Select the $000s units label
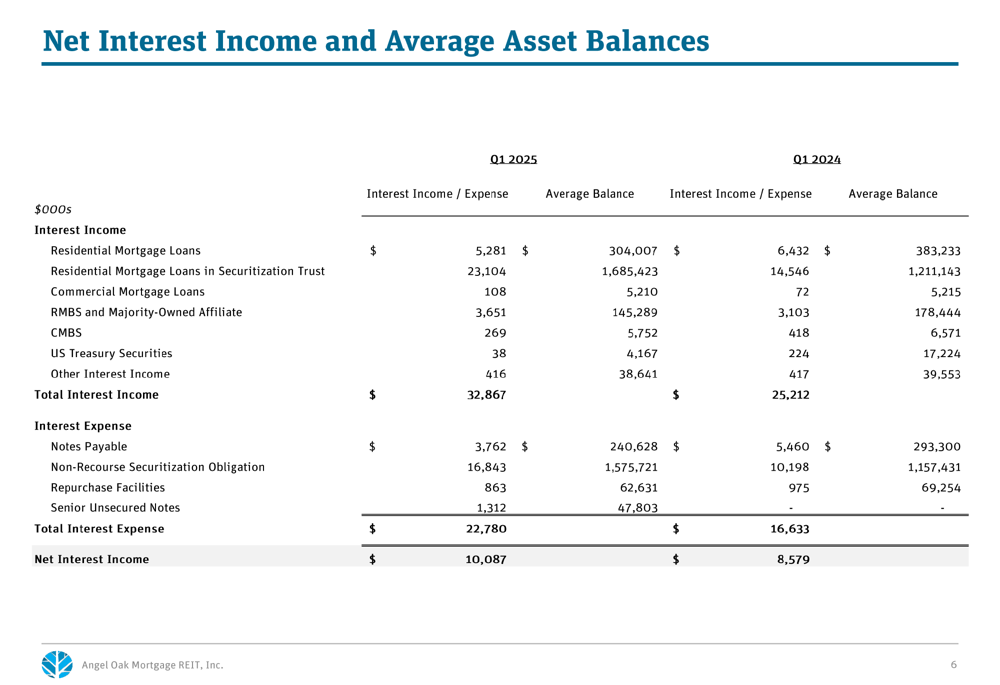Screen dimensions: 1000x685 (x=53, y=209)
